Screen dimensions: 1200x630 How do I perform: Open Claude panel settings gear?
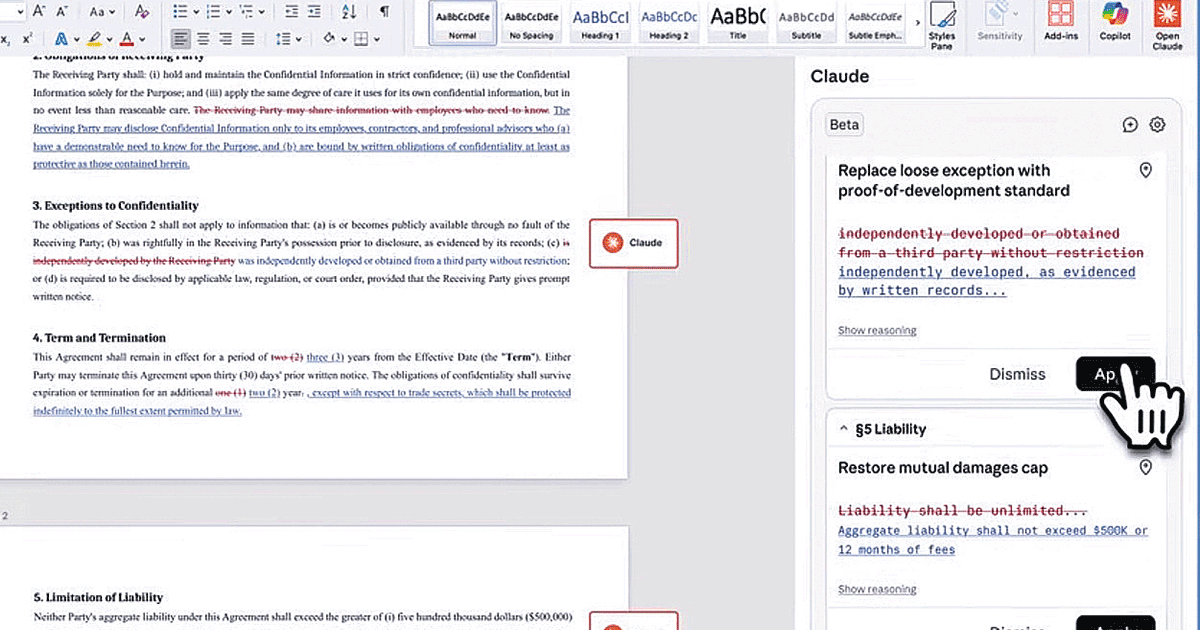coord(1157,125)
